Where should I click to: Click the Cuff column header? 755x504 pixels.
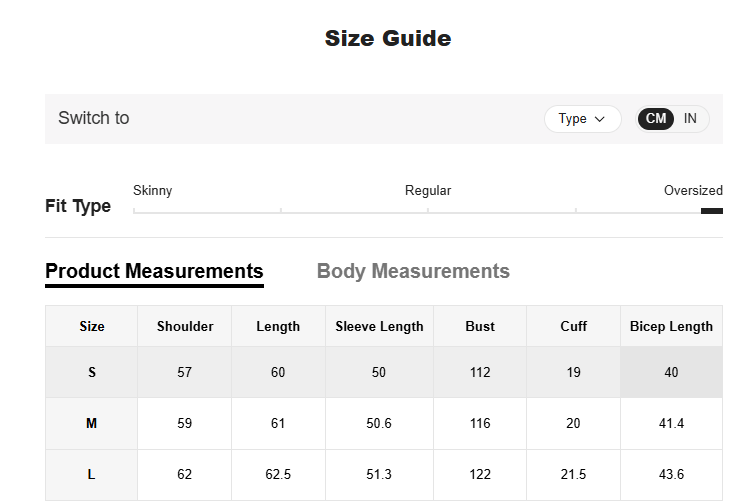click(x=574, y=326)
